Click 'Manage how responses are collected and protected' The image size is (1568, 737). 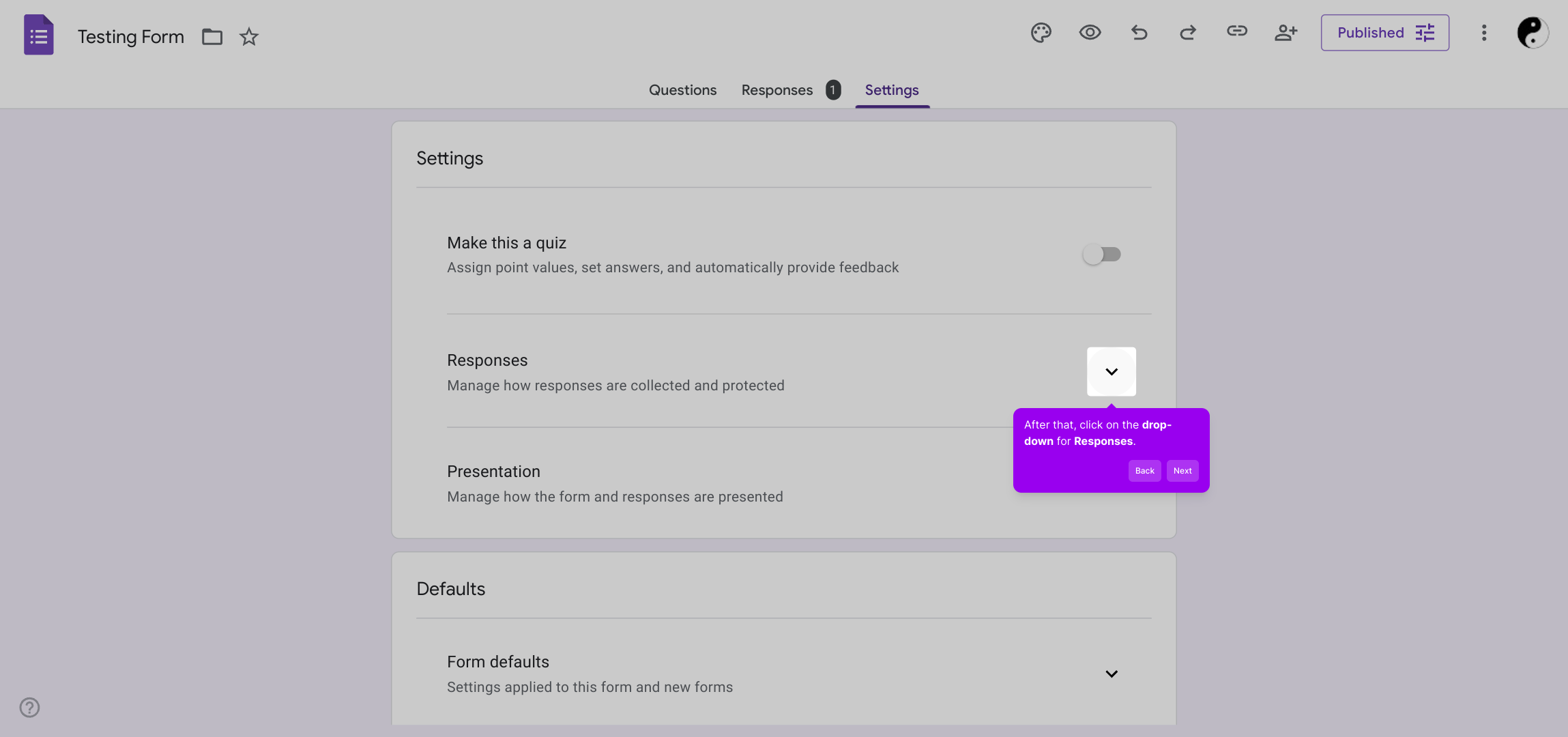pyautogui.click(x=615, y=386)
